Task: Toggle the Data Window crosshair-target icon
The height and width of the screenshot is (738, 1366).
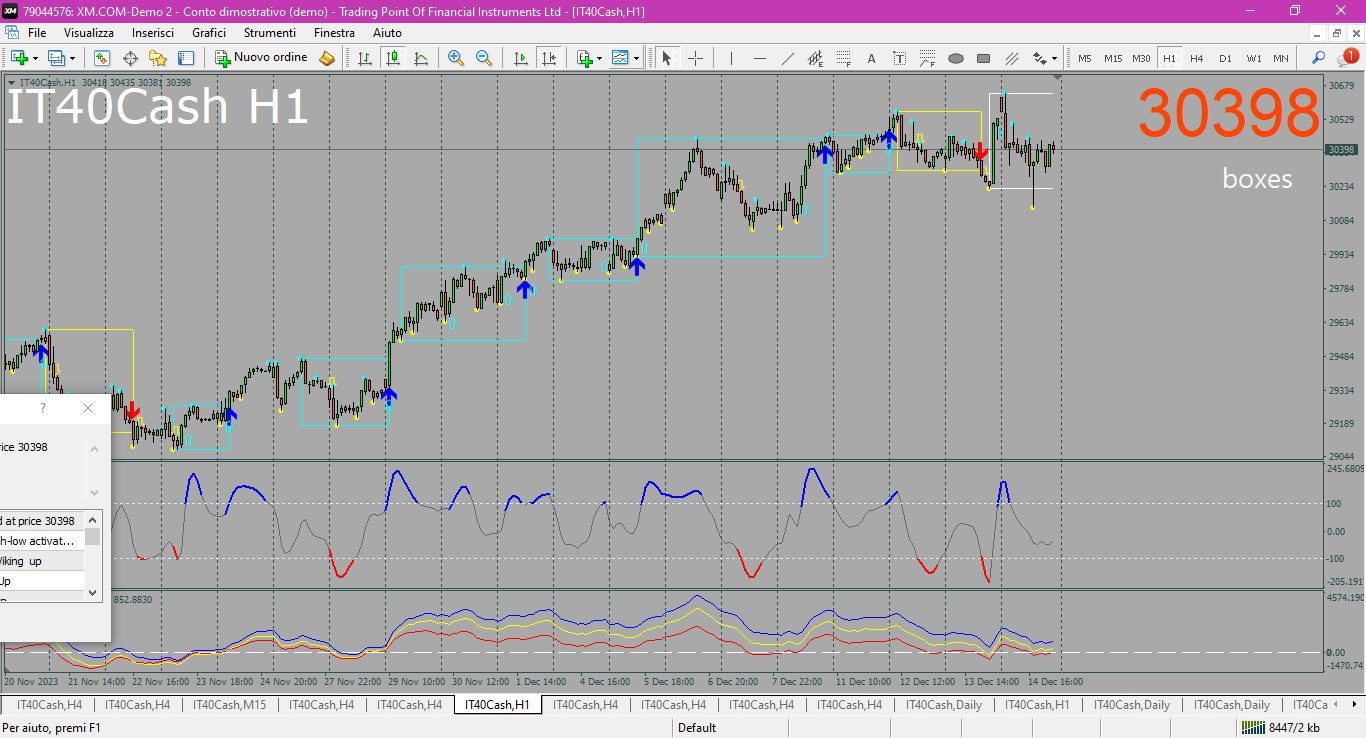Action: click(x=130, y=58)
